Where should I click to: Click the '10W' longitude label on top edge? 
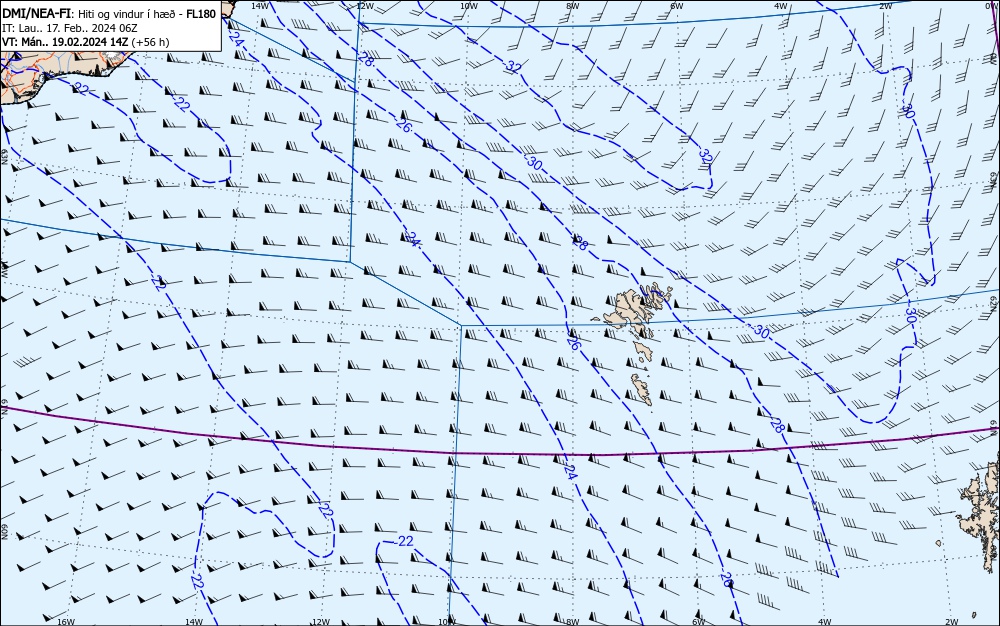(469, 6)
